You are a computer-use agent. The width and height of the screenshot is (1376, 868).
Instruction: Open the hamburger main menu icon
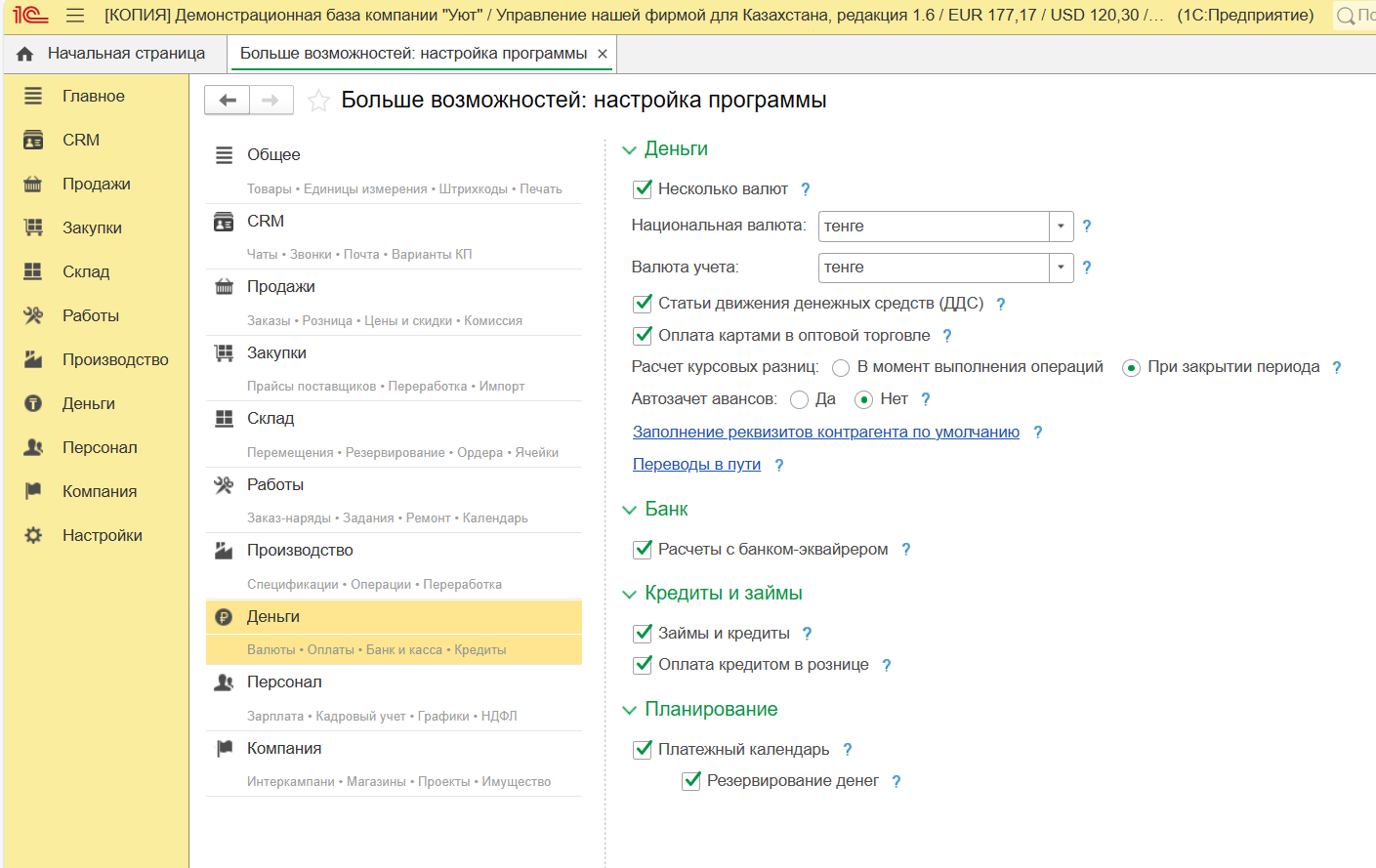pos(75,16)
